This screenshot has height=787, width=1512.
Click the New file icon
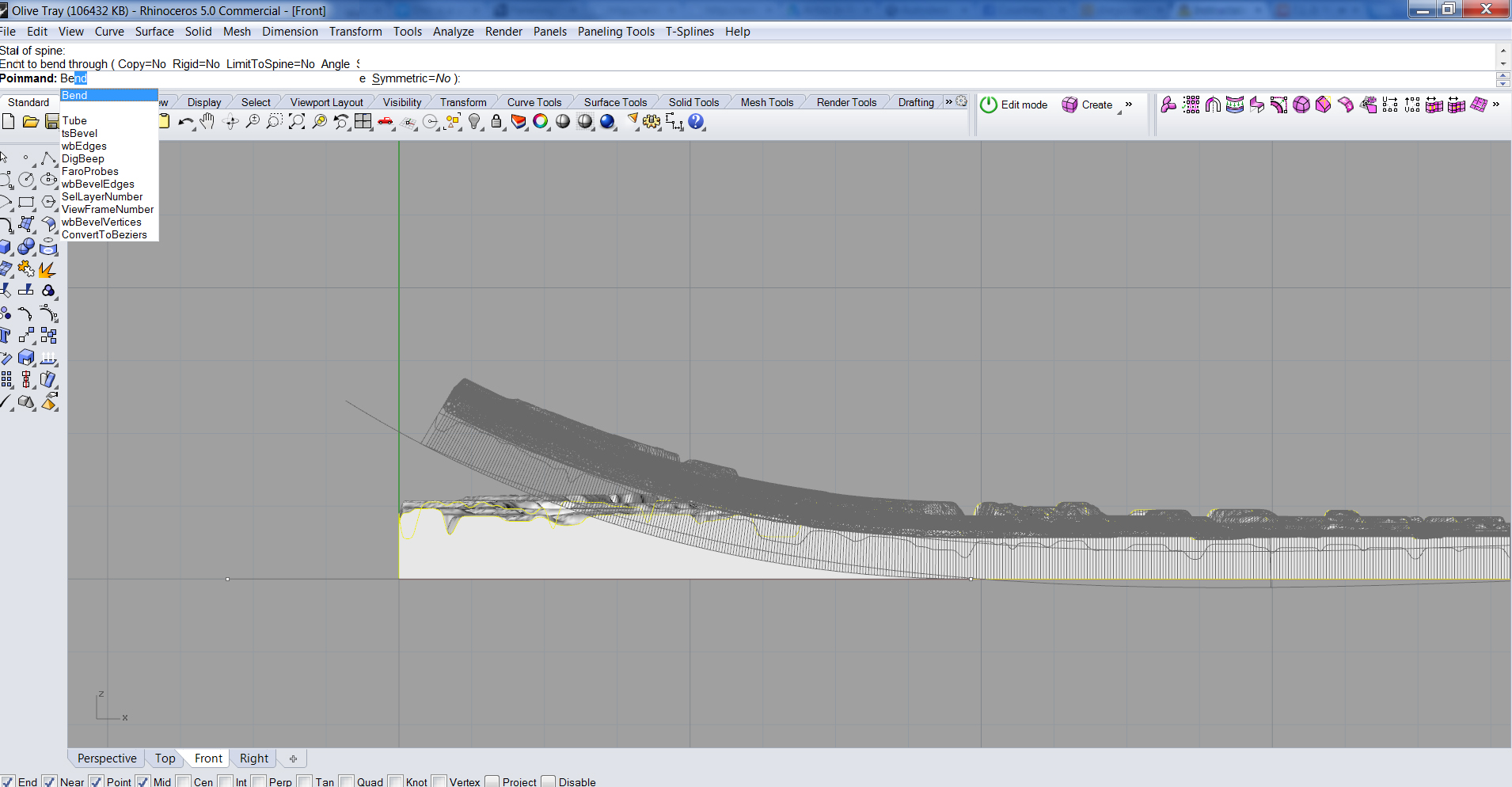pyautogui.click(x=8, y=121)
